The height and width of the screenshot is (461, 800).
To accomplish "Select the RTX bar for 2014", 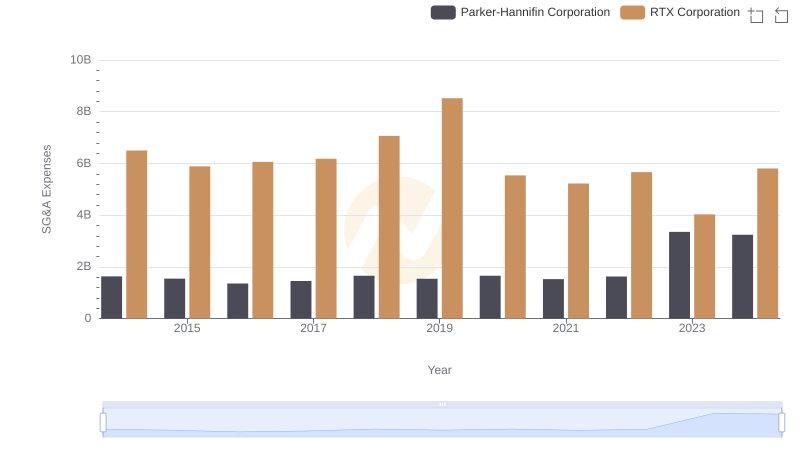I will tap(137, 234).
